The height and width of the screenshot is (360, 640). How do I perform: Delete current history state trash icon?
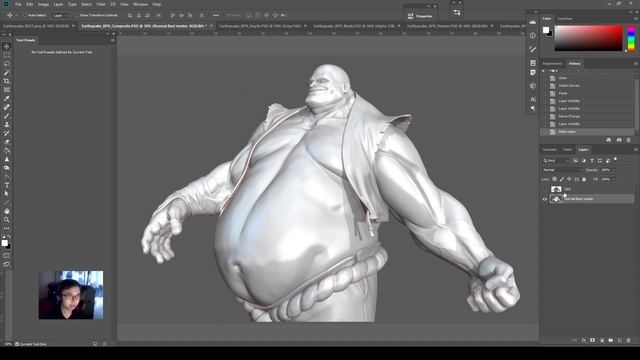[x=629, y=140]
